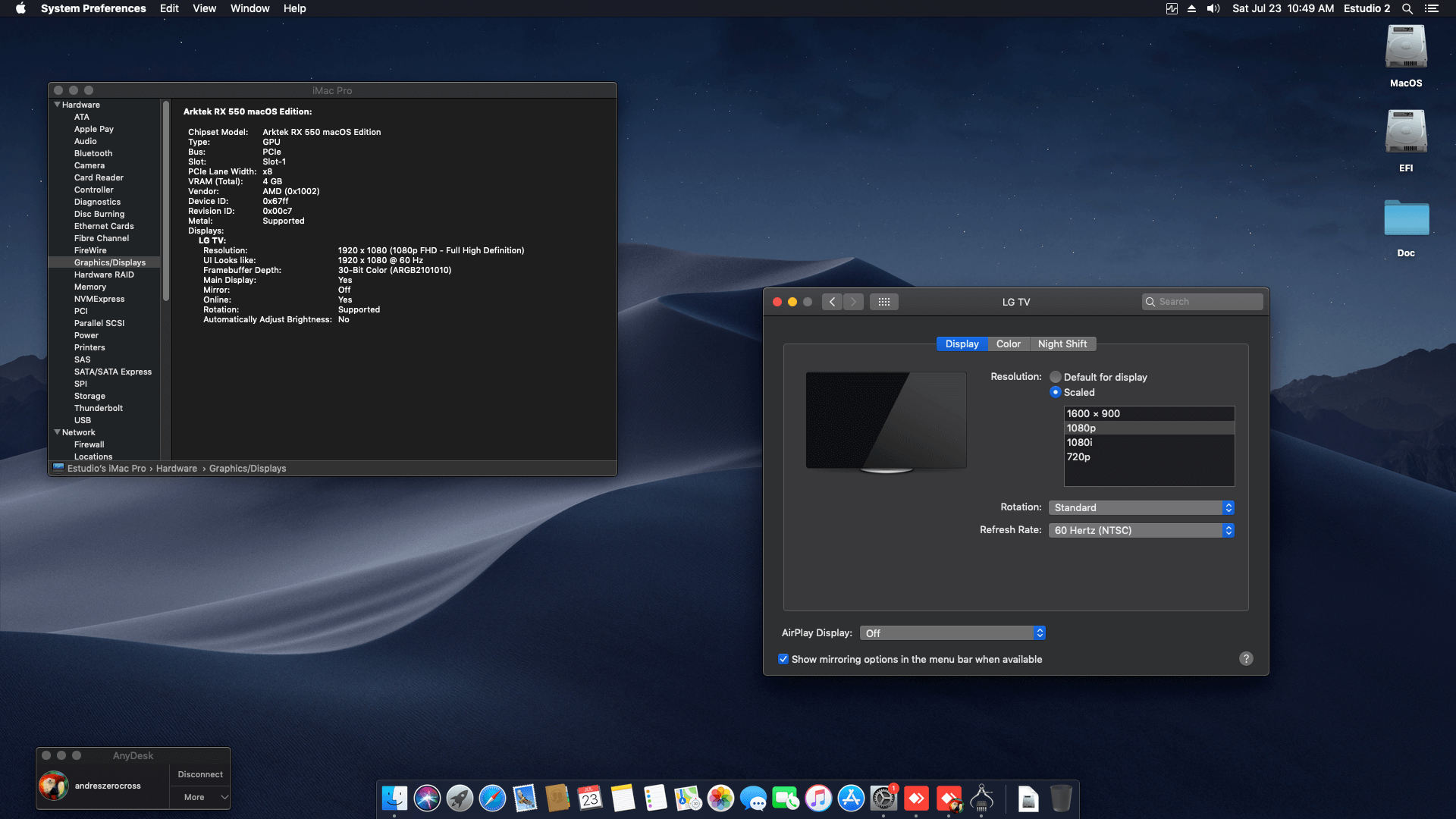
Task: Select Firewall under Network
Action: click(x=89, y=444)
